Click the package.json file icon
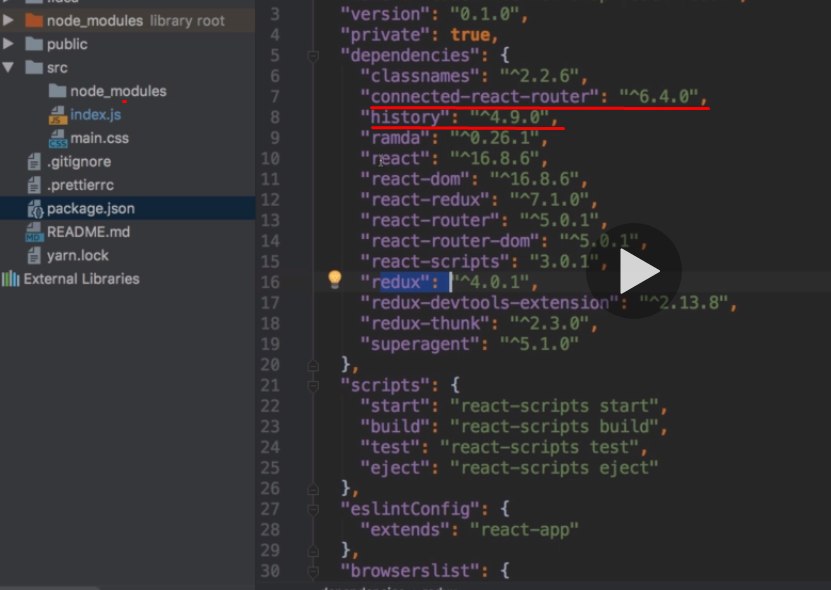 [35, 209]
